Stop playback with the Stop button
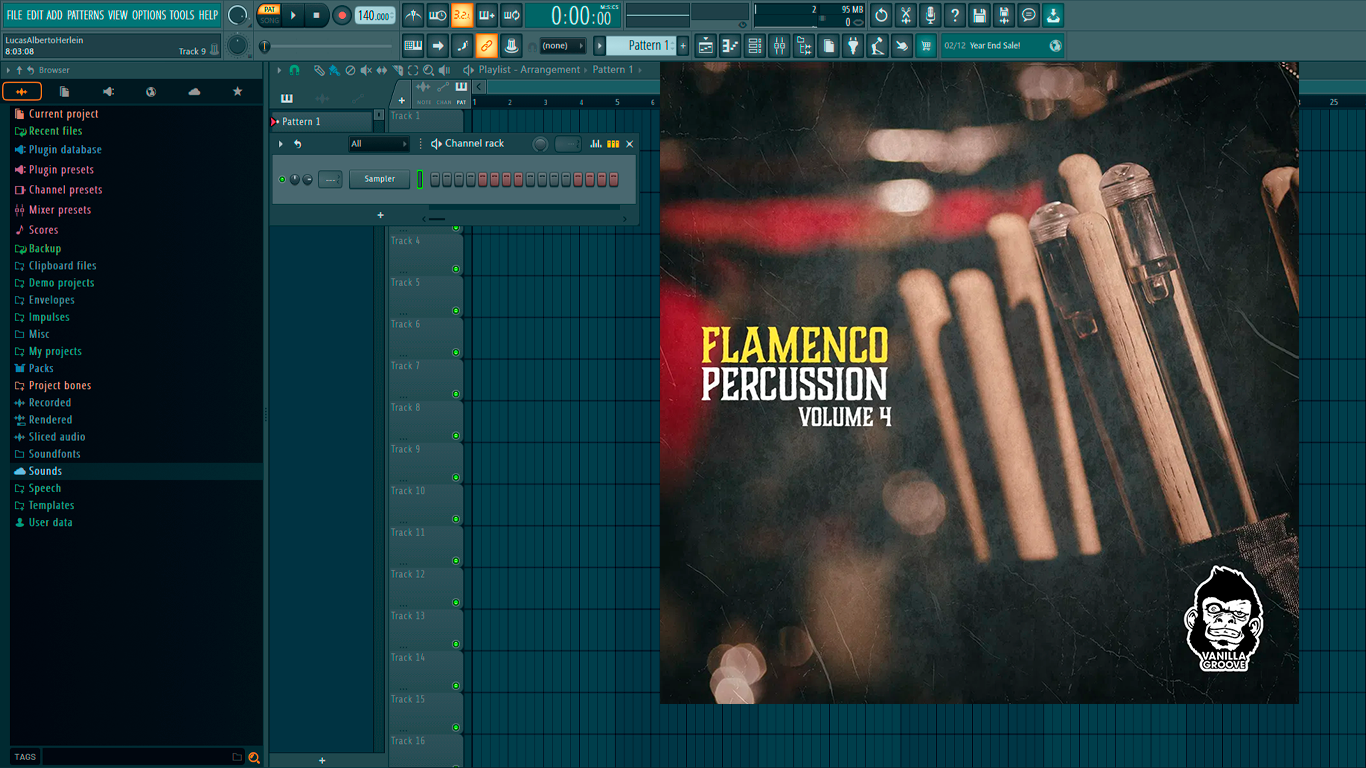This screenshot has width=1366, height=768. click(x=317, y=15)
